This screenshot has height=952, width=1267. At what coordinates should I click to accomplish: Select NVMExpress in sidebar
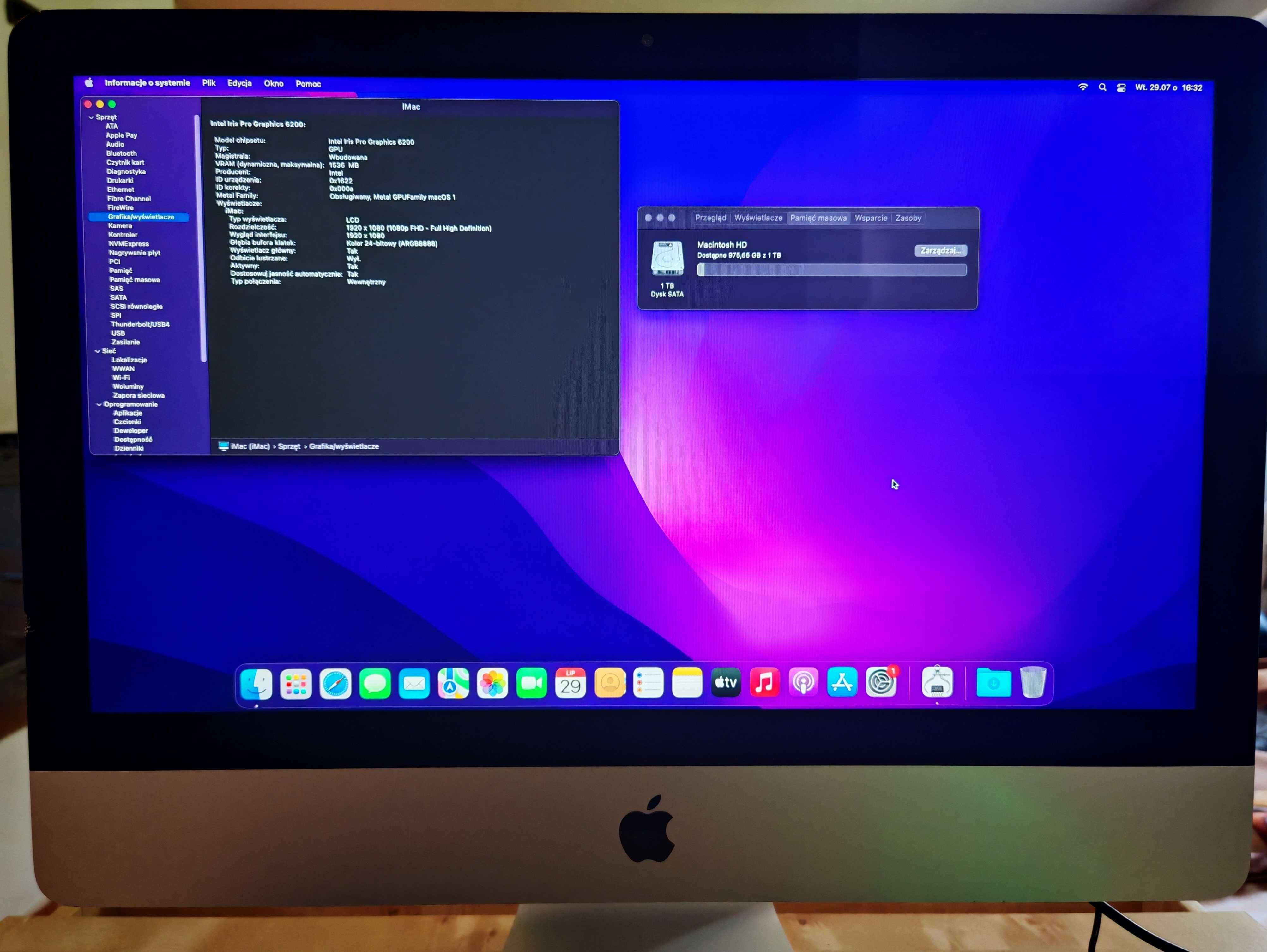tap(128, 244)
